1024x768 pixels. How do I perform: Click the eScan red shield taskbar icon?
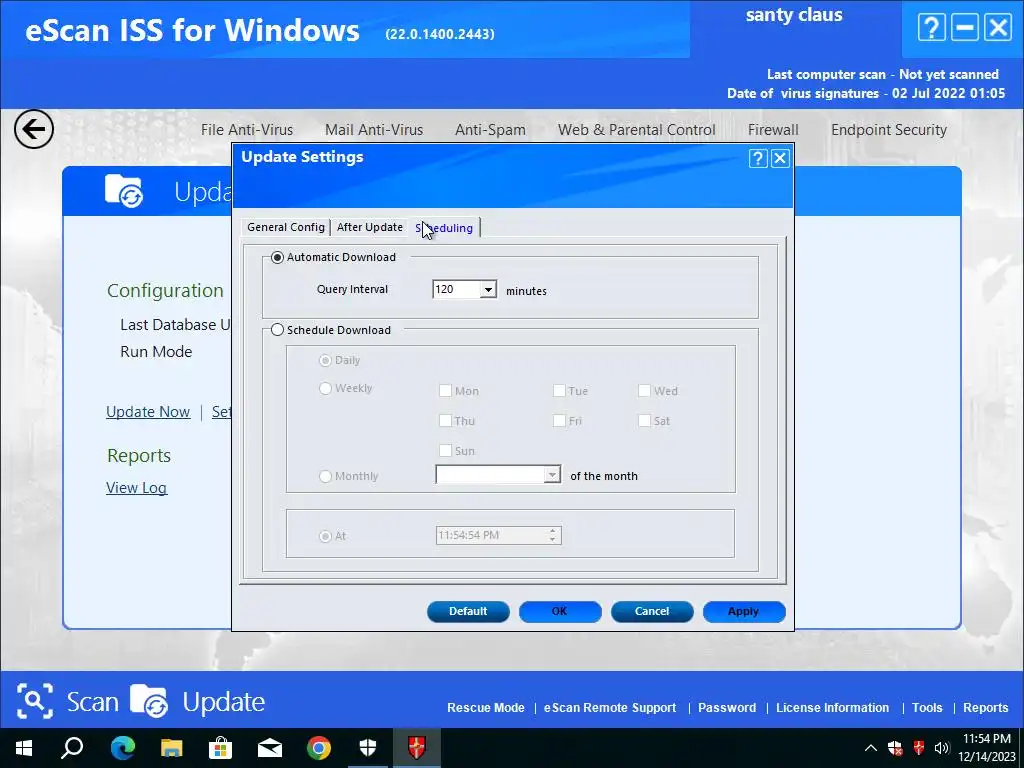(x=417, y=748)
